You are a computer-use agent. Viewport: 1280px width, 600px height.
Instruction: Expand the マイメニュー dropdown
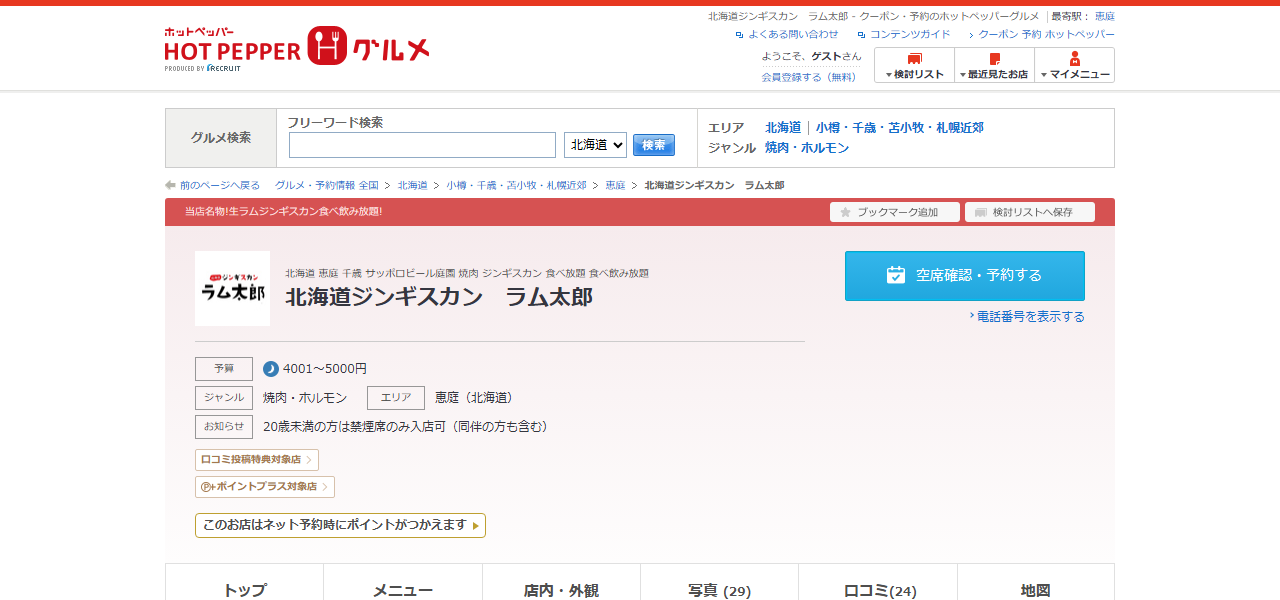tap(1074, 65)
